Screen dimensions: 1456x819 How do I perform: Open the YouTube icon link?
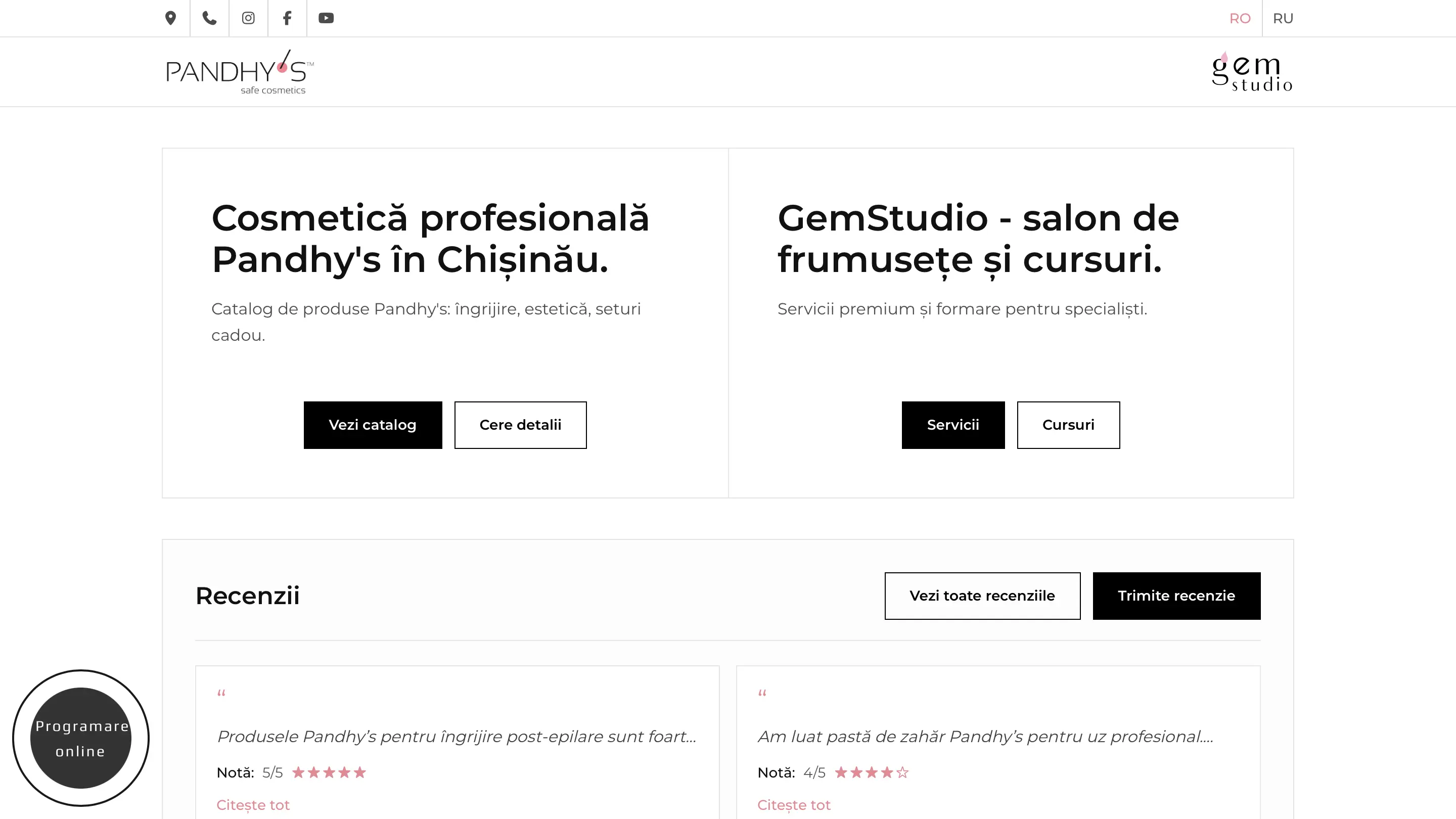pyautogui.click(x=326, y=18)
